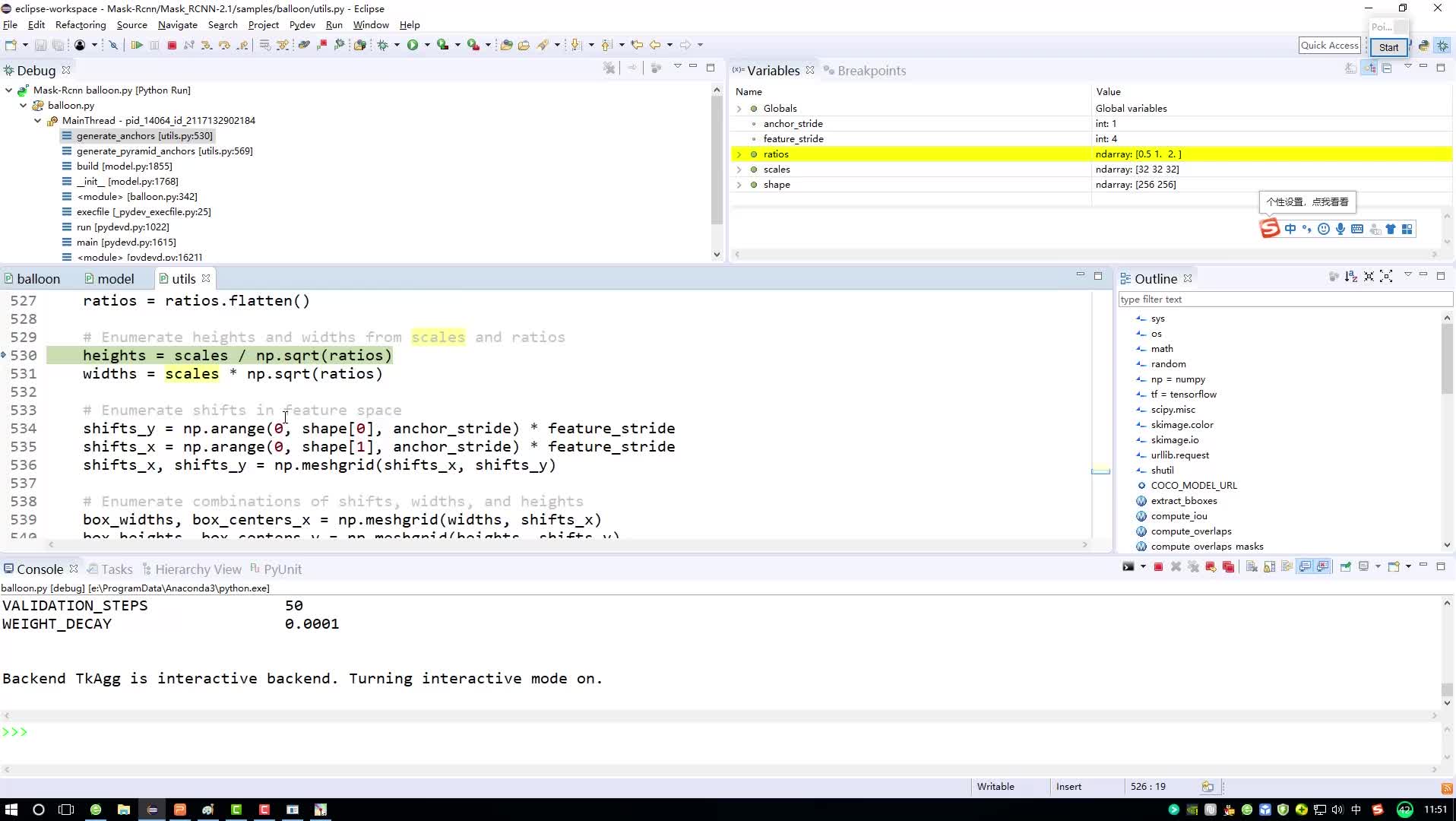Click Outline type filter text box
The height and width of the screenshot is (821, 1456).
(x=1285, y=300)
